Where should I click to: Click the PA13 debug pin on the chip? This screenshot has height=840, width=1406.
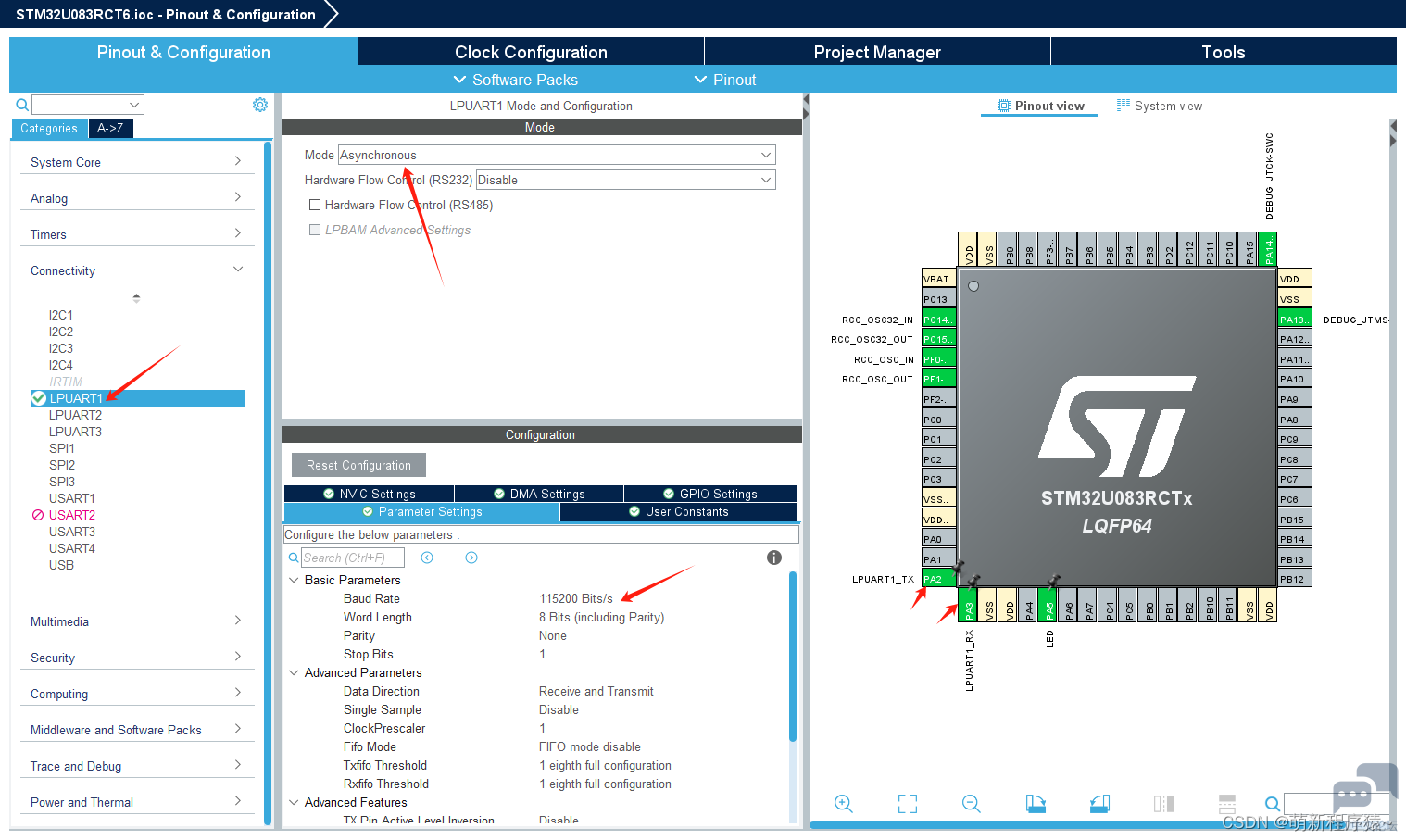[x=1294, y=320]
